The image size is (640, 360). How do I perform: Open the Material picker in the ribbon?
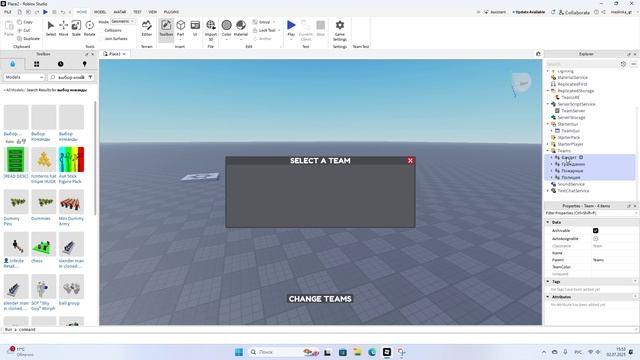pyautogui.click(x=241, y=29)
